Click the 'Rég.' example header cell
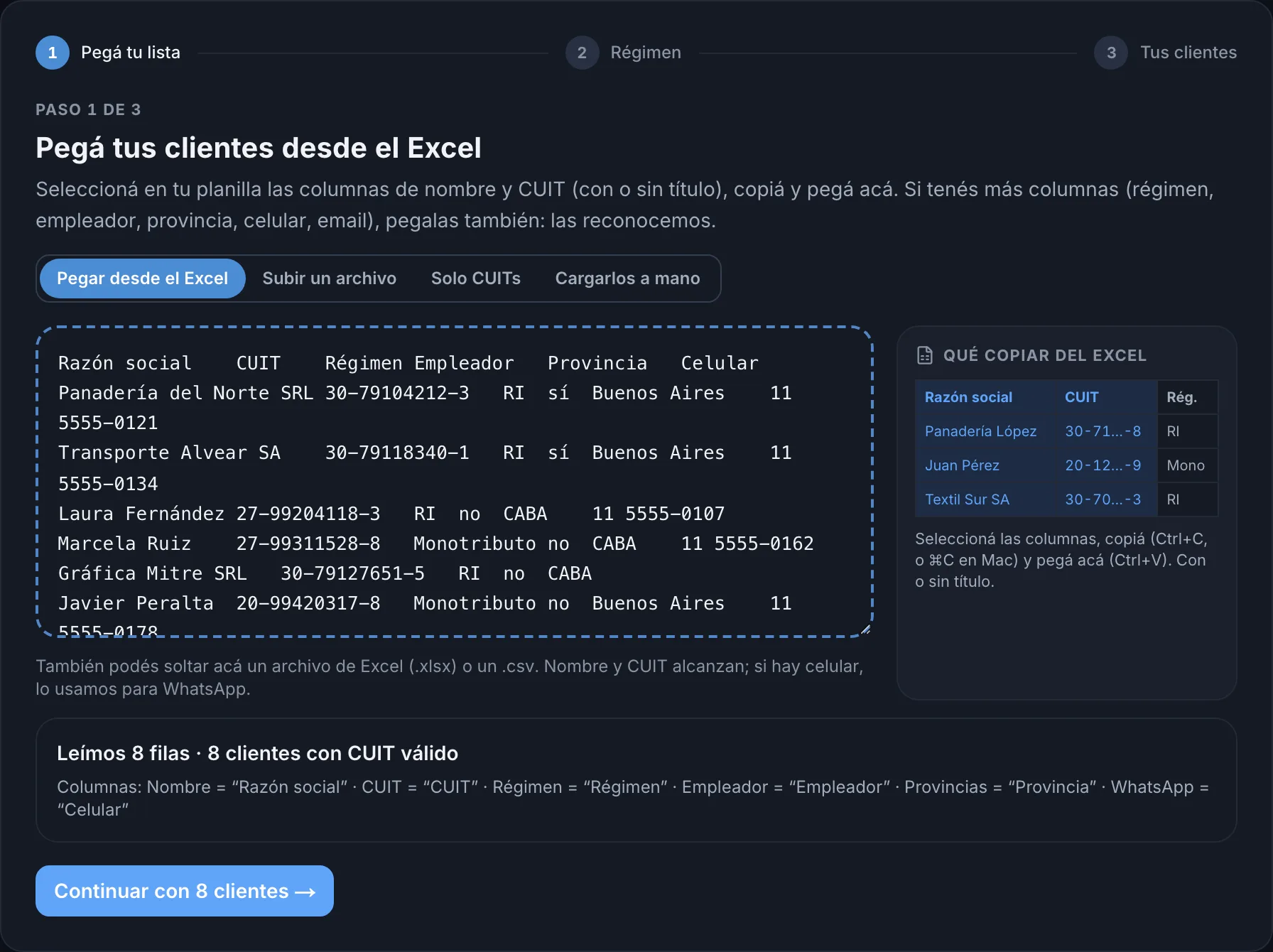The width and height of the screenshot is (1273, 952). click(x=1188, y=397)
